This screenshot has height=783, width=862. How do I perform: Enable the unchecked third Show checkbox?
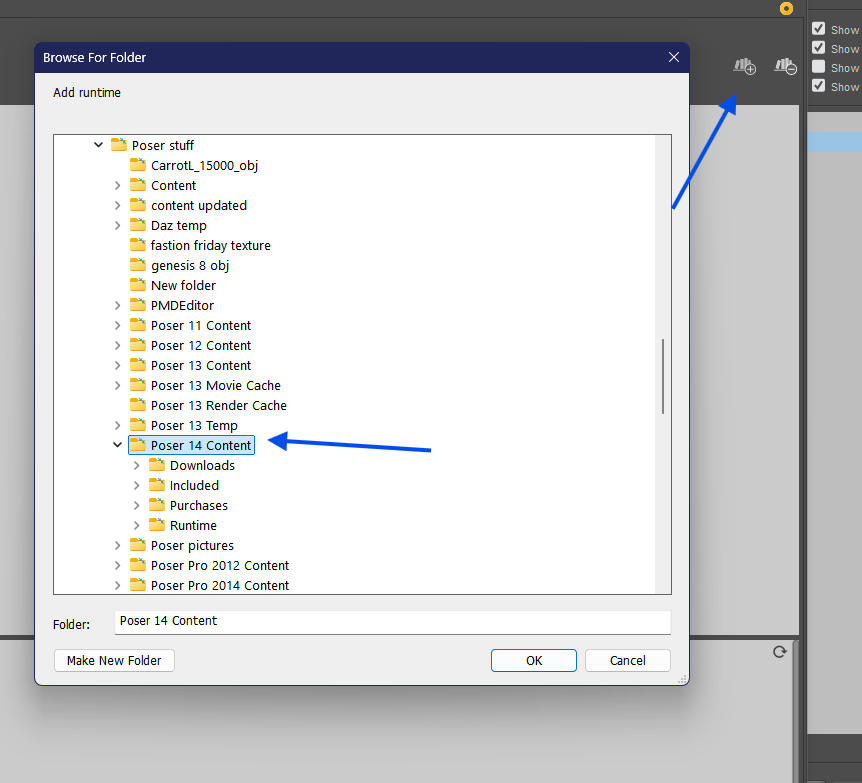click(x=819, y=67)
